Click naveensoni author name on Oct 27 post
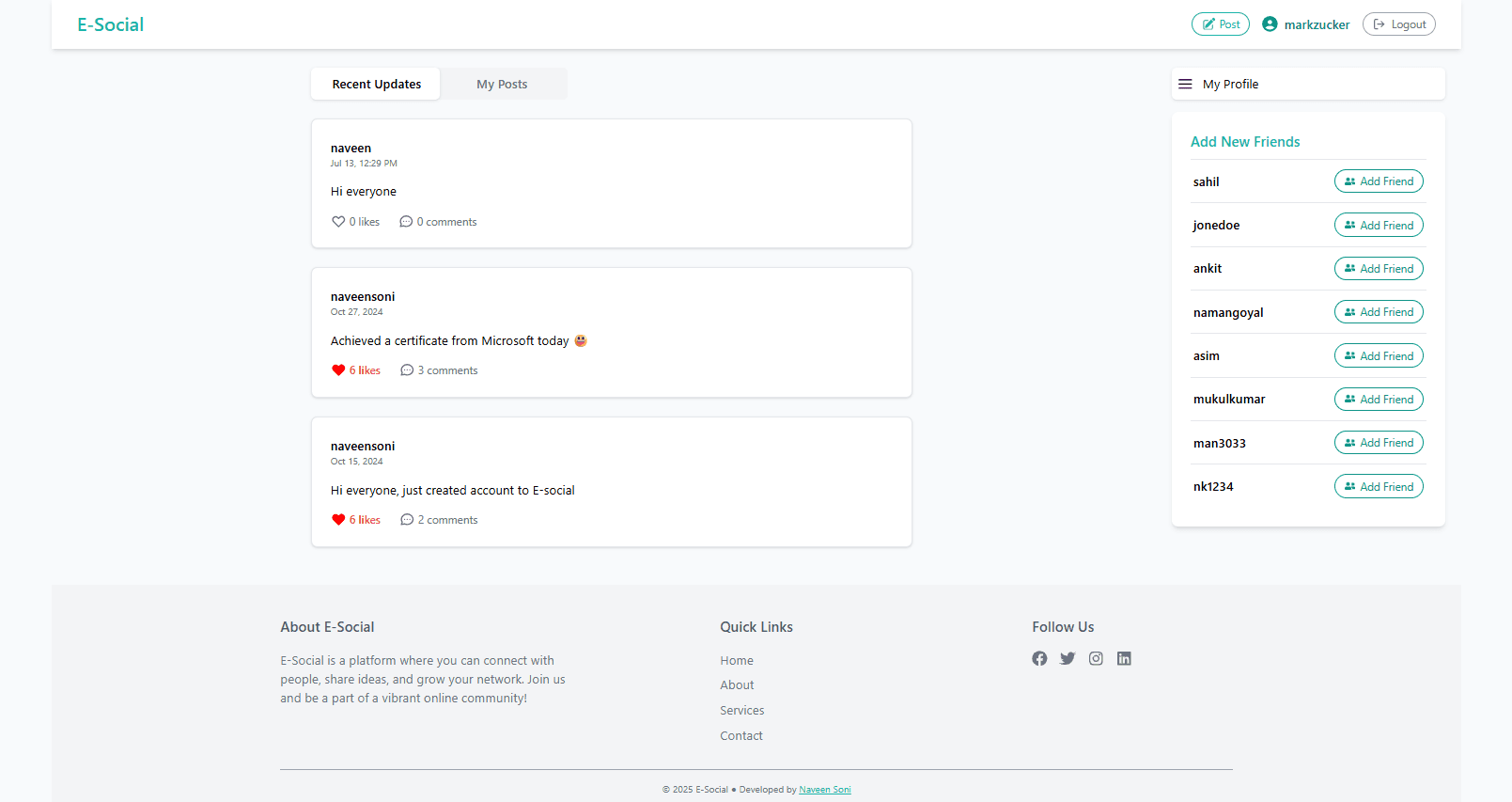 click(363, 297)
